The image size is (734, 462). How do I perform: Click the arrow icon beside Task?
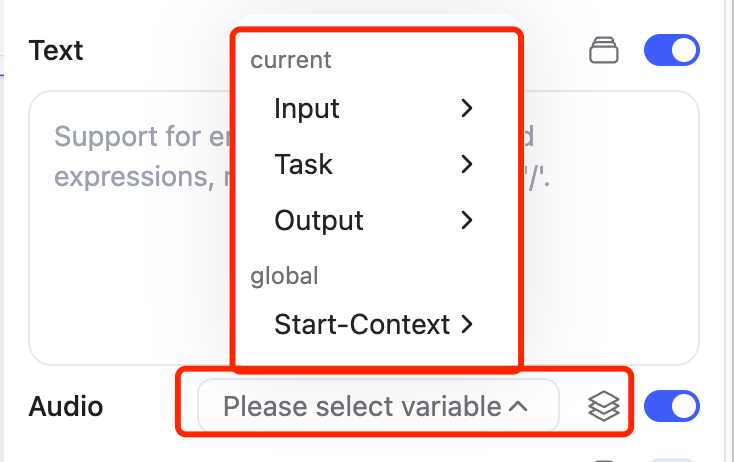[467, 164]
